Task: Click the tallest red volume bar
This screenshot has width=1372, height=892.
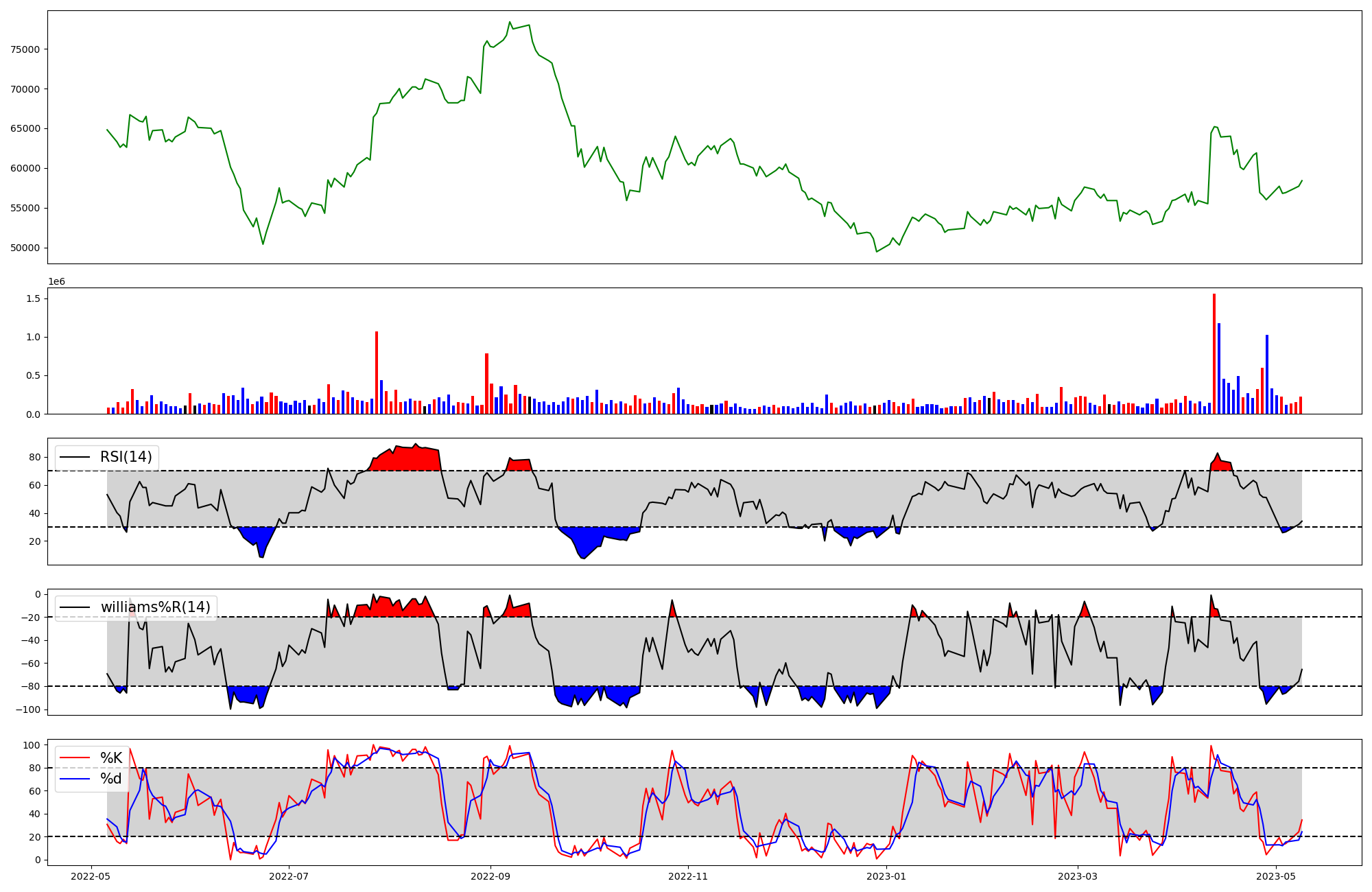Action: coord(1214,353)
